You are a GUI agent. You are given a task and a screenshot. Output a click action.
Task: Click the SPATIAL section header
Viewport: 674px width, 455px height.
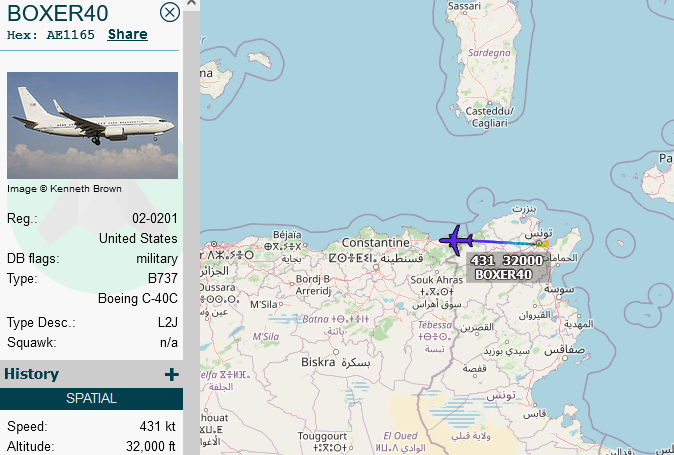(x=92, y=398)
